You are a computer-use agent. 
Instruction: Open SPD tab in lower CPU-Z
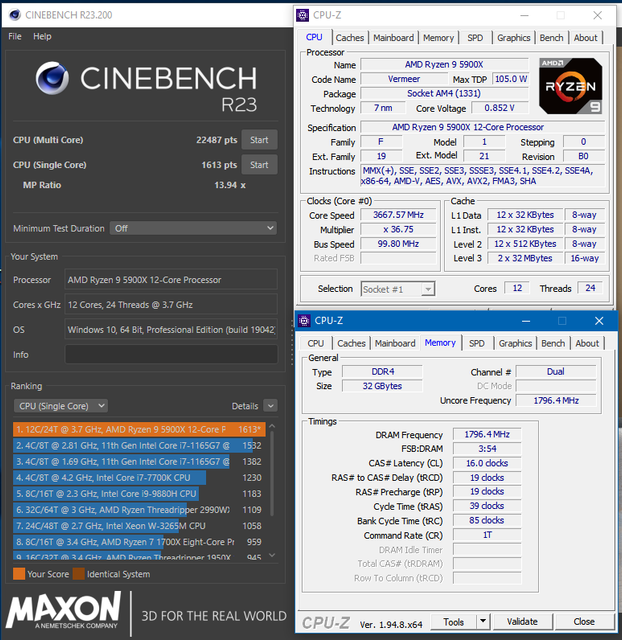[477, 343]
